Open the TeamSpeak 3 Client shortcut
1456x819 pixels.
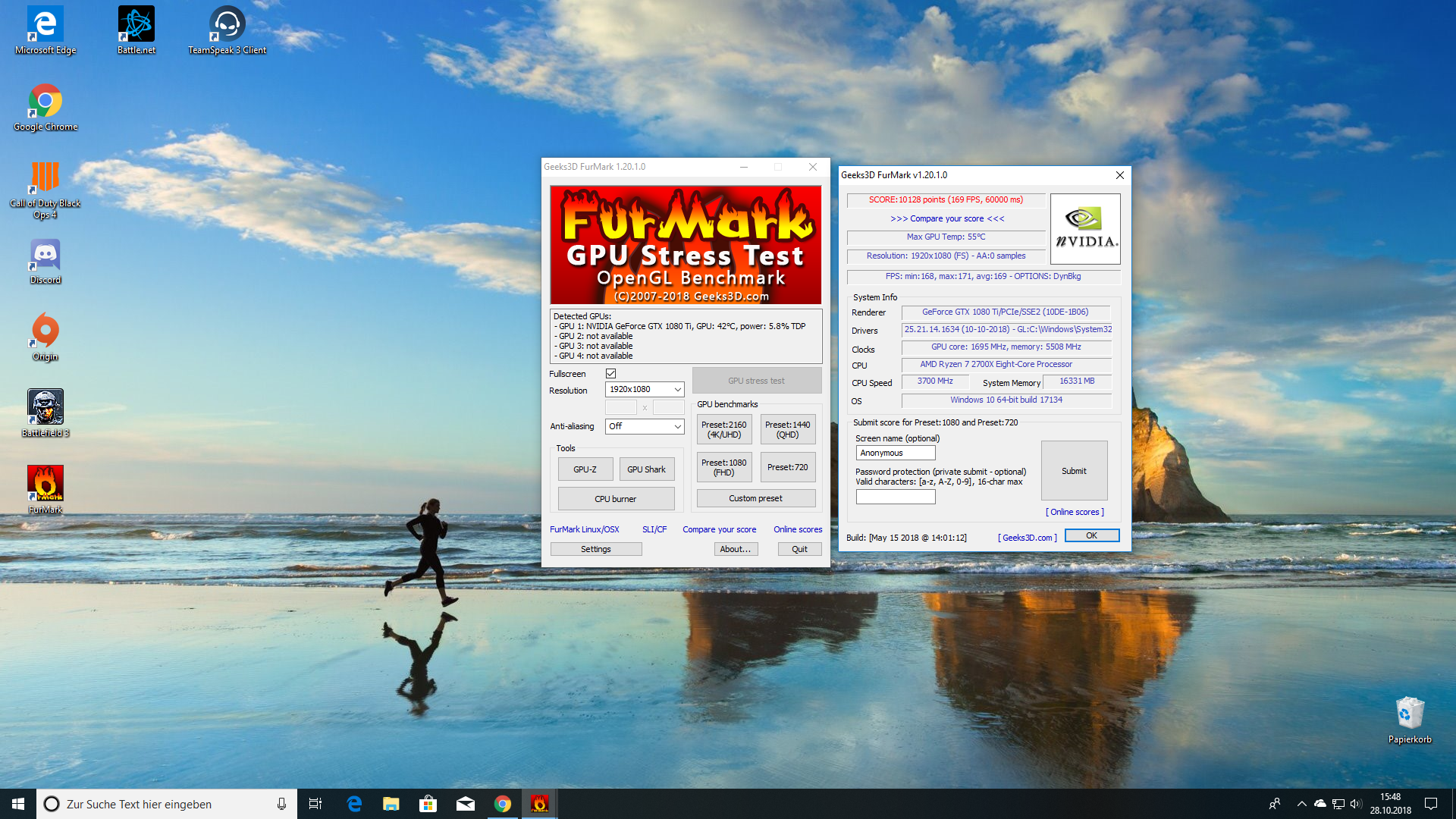(227, 25)
